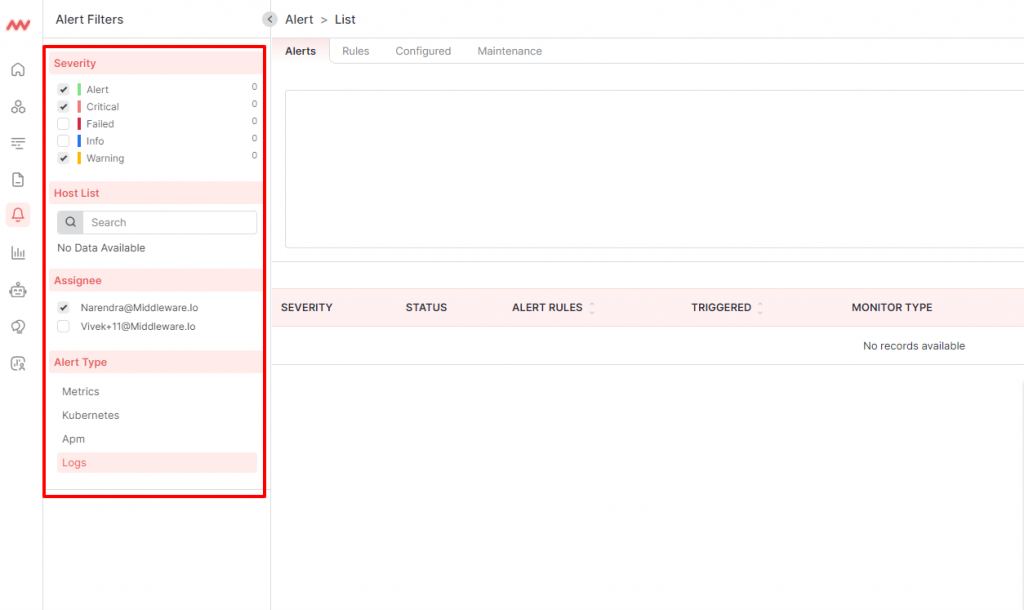Switch to the Rules tab
Screen dimensions: 1024x610
click(355, 50)
